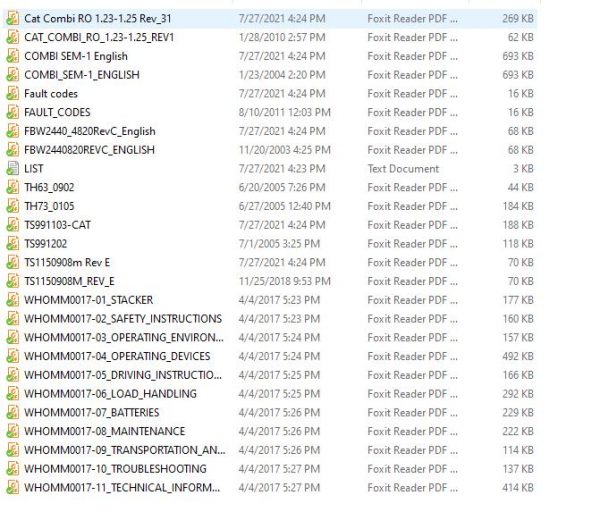The image size is (600, 512).
Task: Select the WHOMM0017-07_BATTERIES PDF icon
Action: coord(13,412)
